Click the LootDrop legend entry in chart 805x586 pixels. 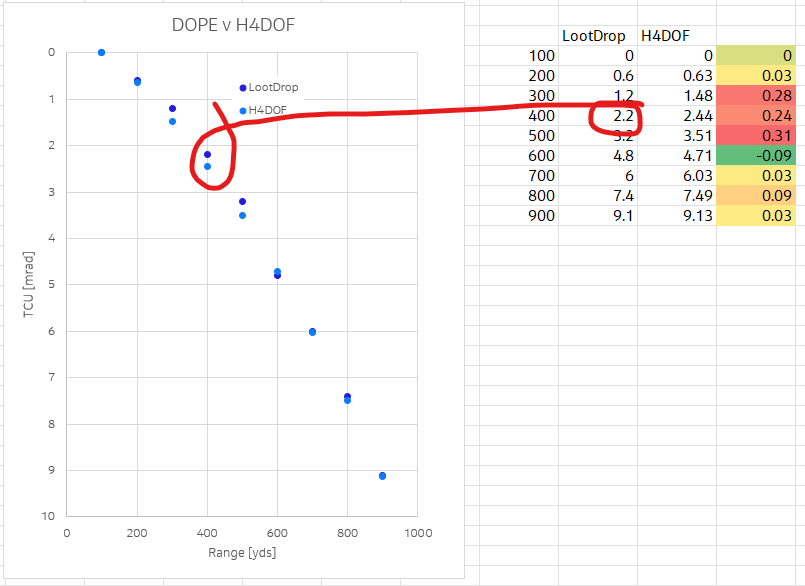(272, 88)
